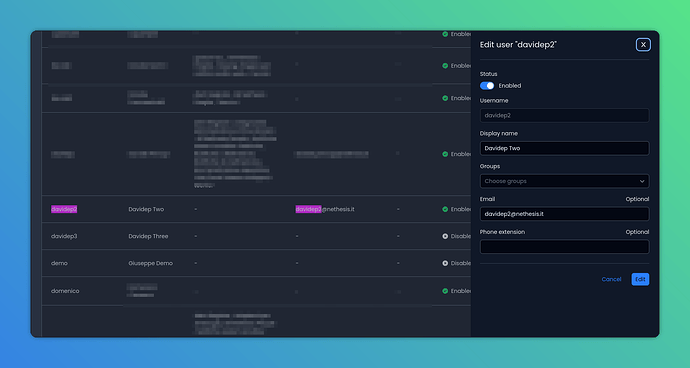690x368 pixels.
Task: Confirm with the Edit button
Action: coord(640,279)
